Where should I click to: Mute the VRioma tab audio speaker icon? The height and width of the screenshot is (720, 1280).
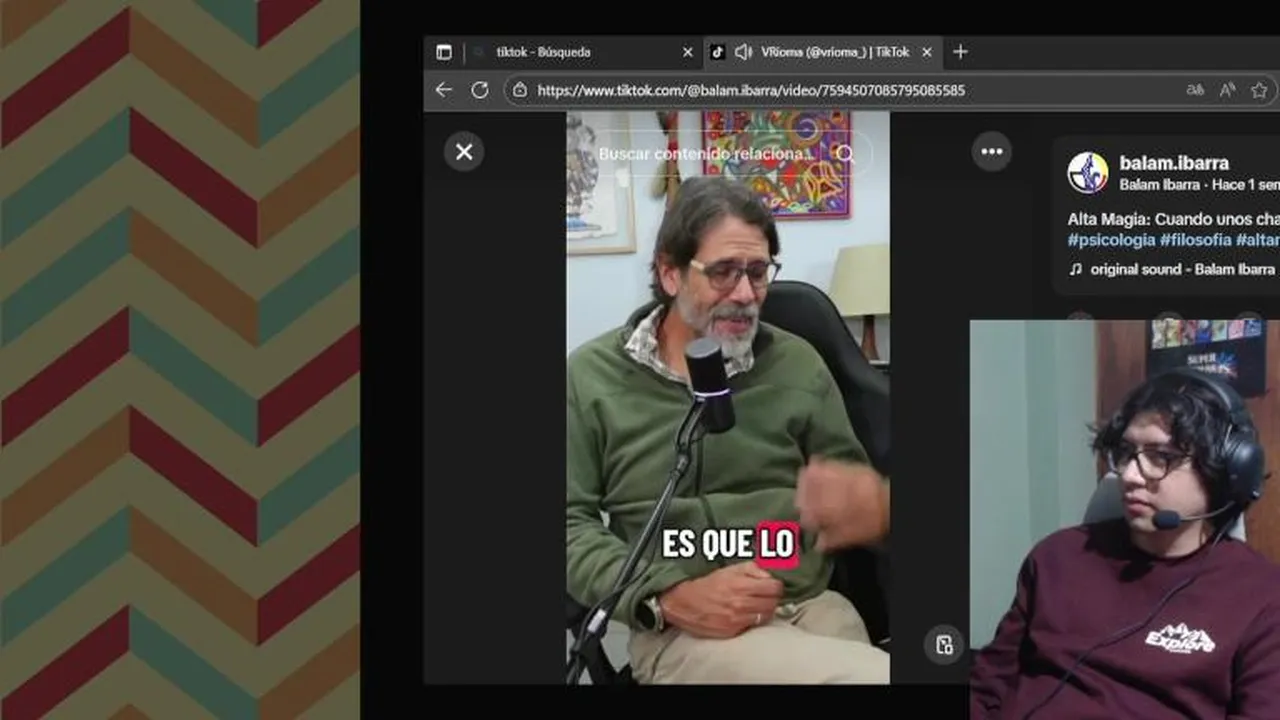point(743,52)
